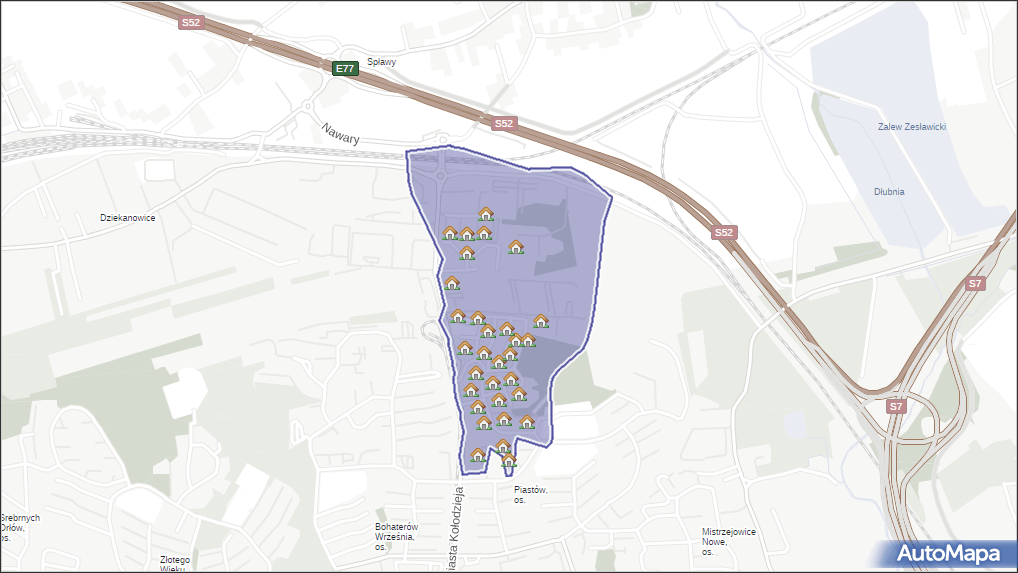Click the S52 shield closest to Dłubnia label

tap(724, 232)
